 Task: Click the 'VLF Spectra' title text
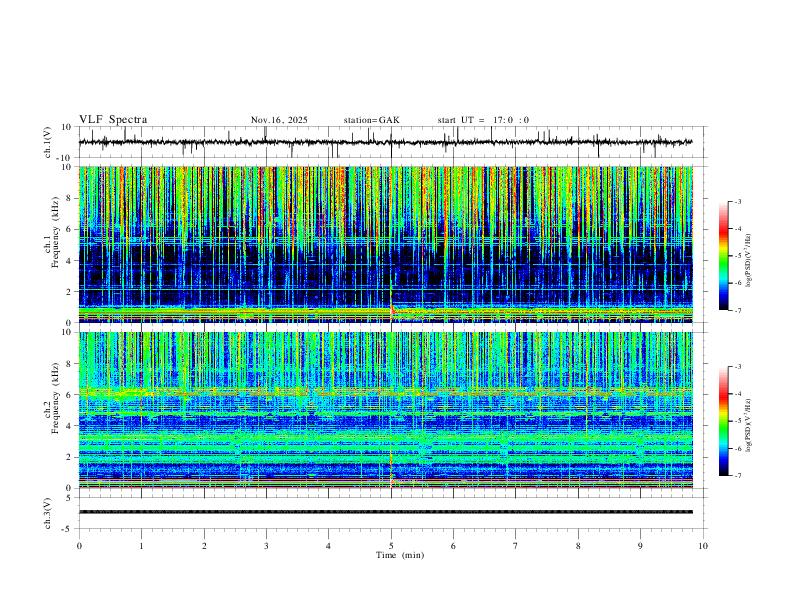[113, 120]
